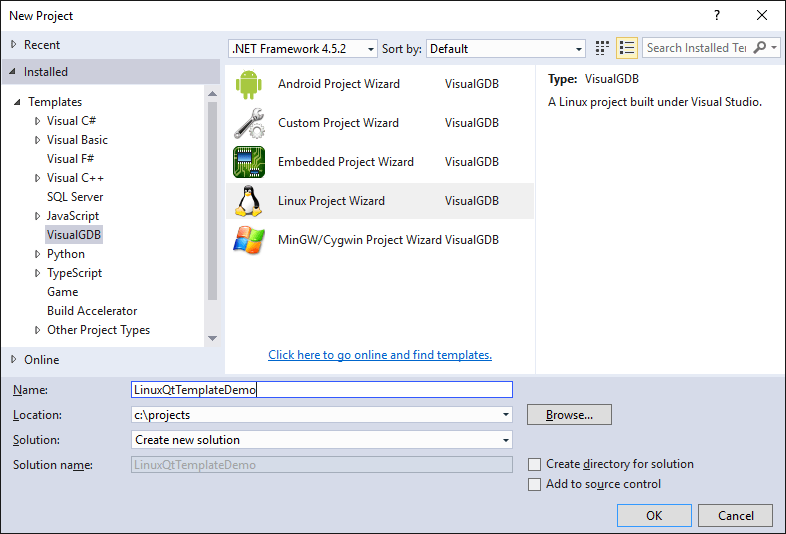
Task: Expand the TypeScript node arrow
Action: tap(38, 273)
